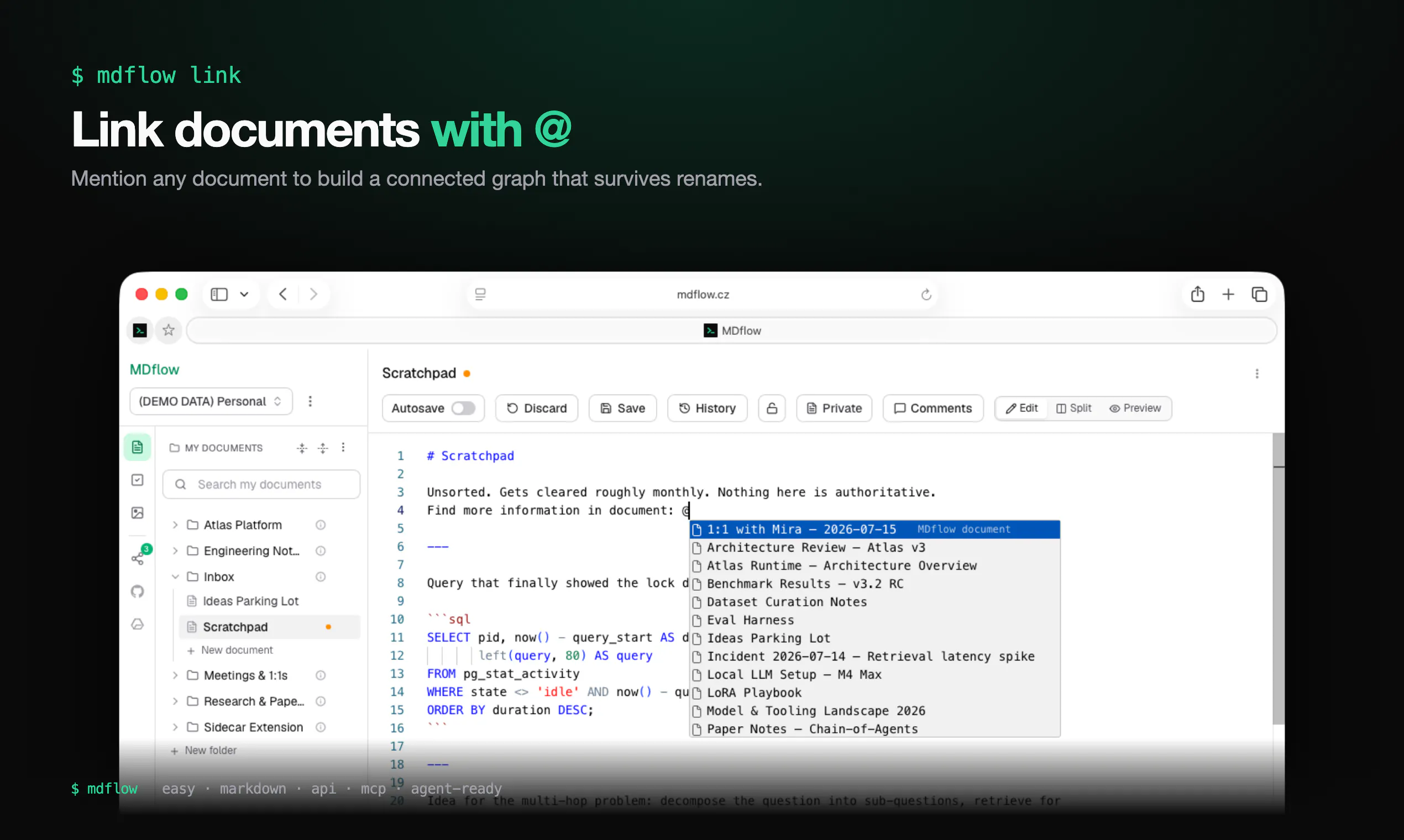Click the Discard button
This screenshot has height=840, width=1404.
[x=537, y=408]
